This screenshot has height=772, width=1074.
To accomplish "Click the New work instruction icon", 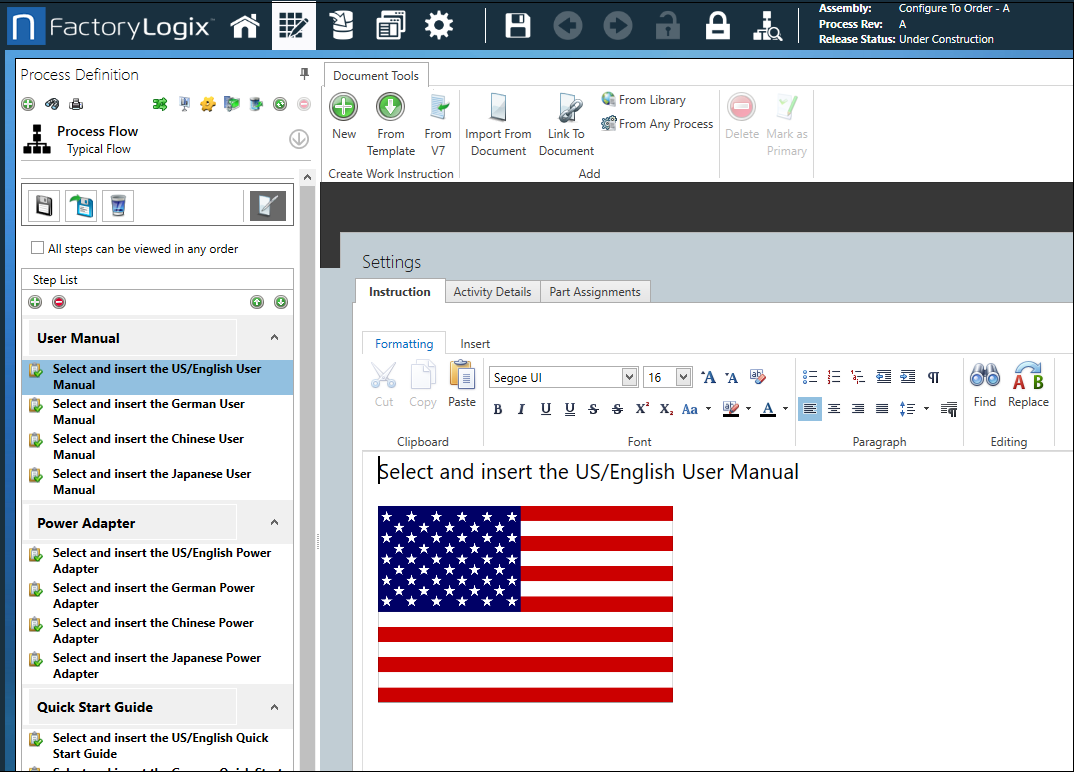I will click(x=344, y=107).
